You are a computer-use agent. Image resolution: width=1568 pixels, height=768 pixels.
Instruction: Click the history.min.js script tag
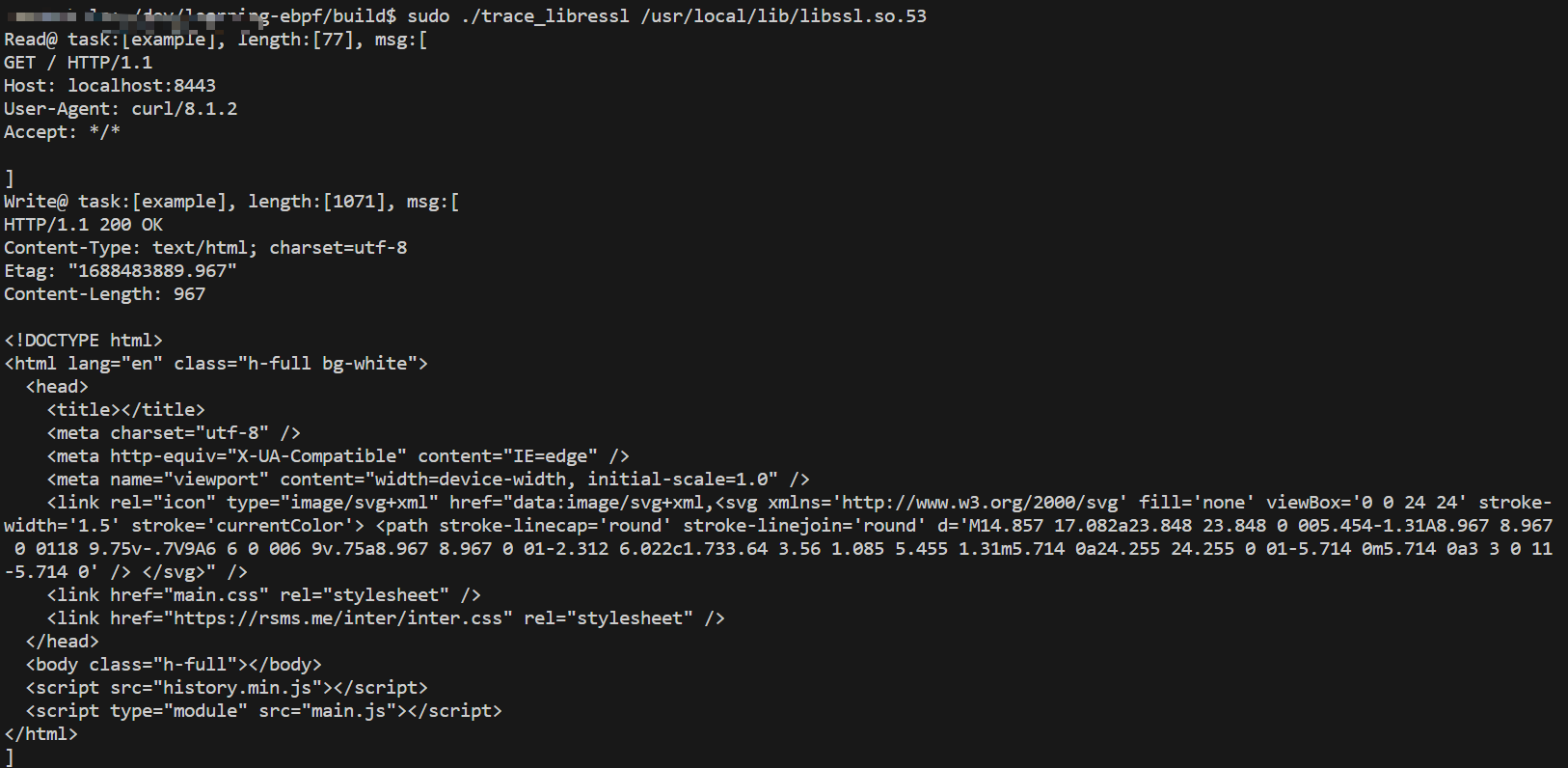(x=227, y=688)
